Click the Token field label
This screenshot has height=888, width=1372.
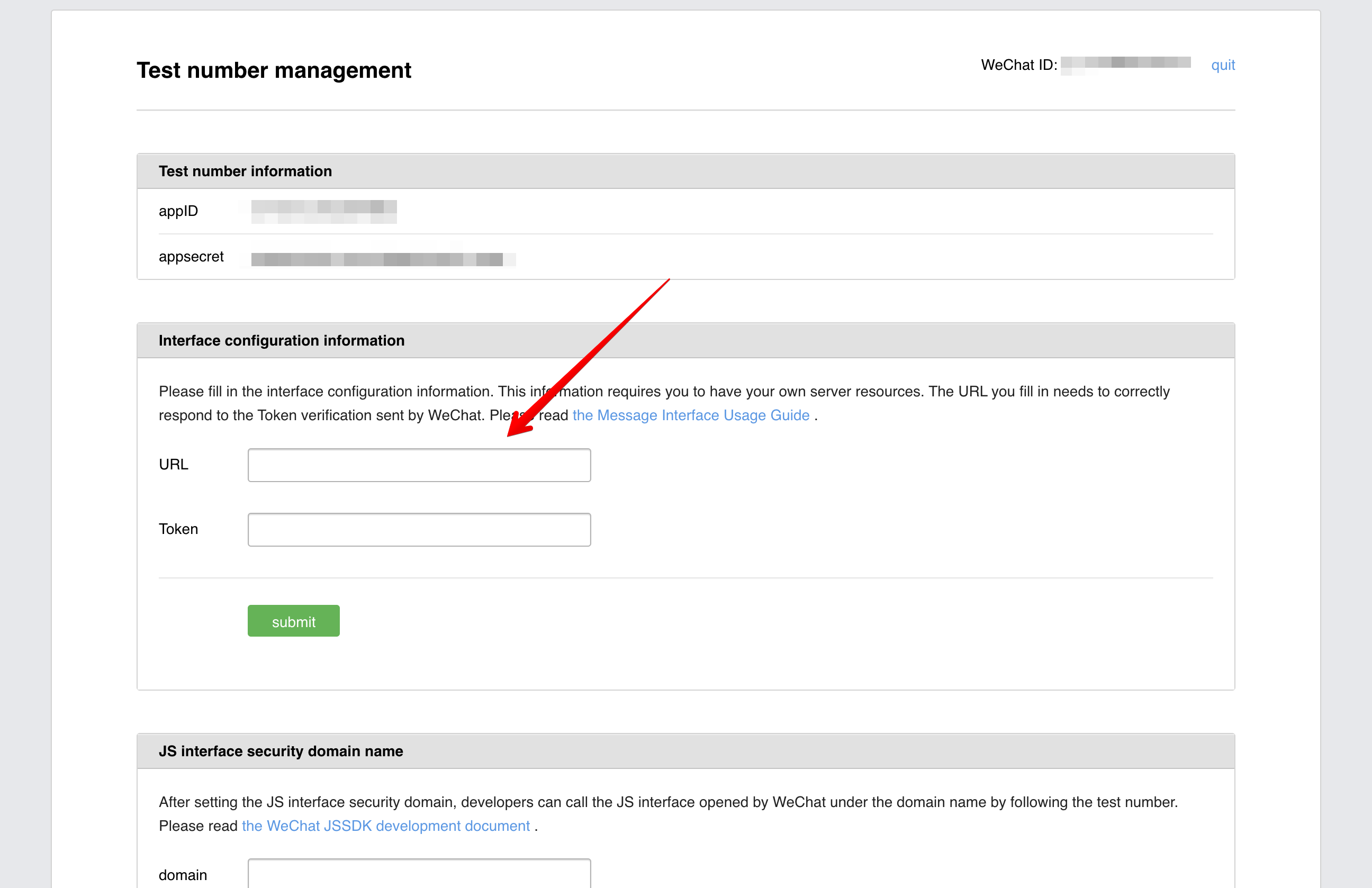click(x=178, y=529)
